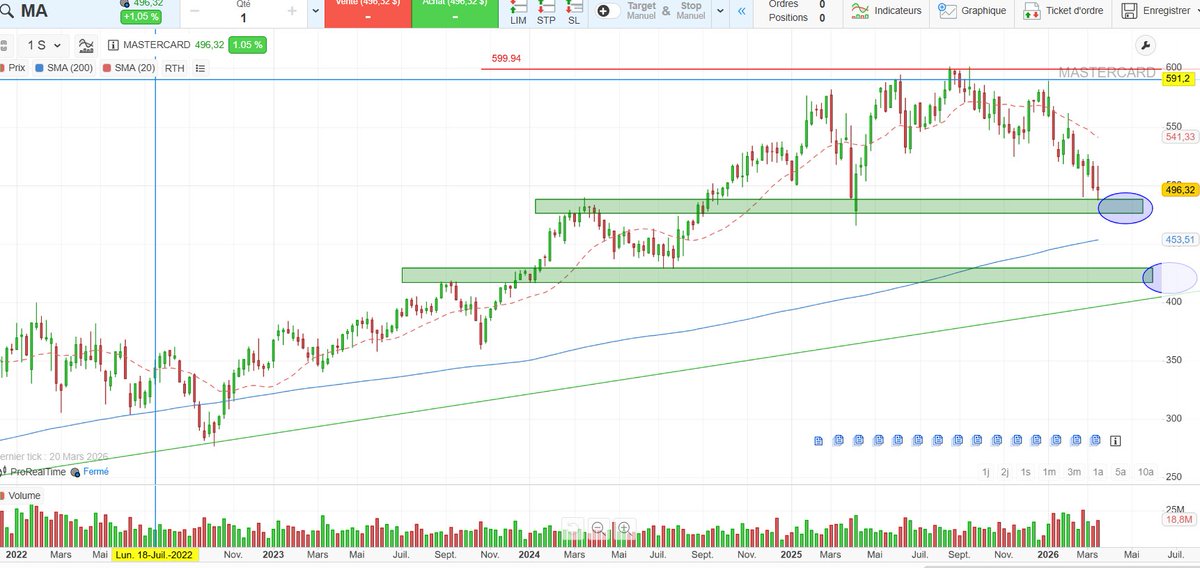
Task: Select the 2j time range
Action: [x=1005, y=472]
